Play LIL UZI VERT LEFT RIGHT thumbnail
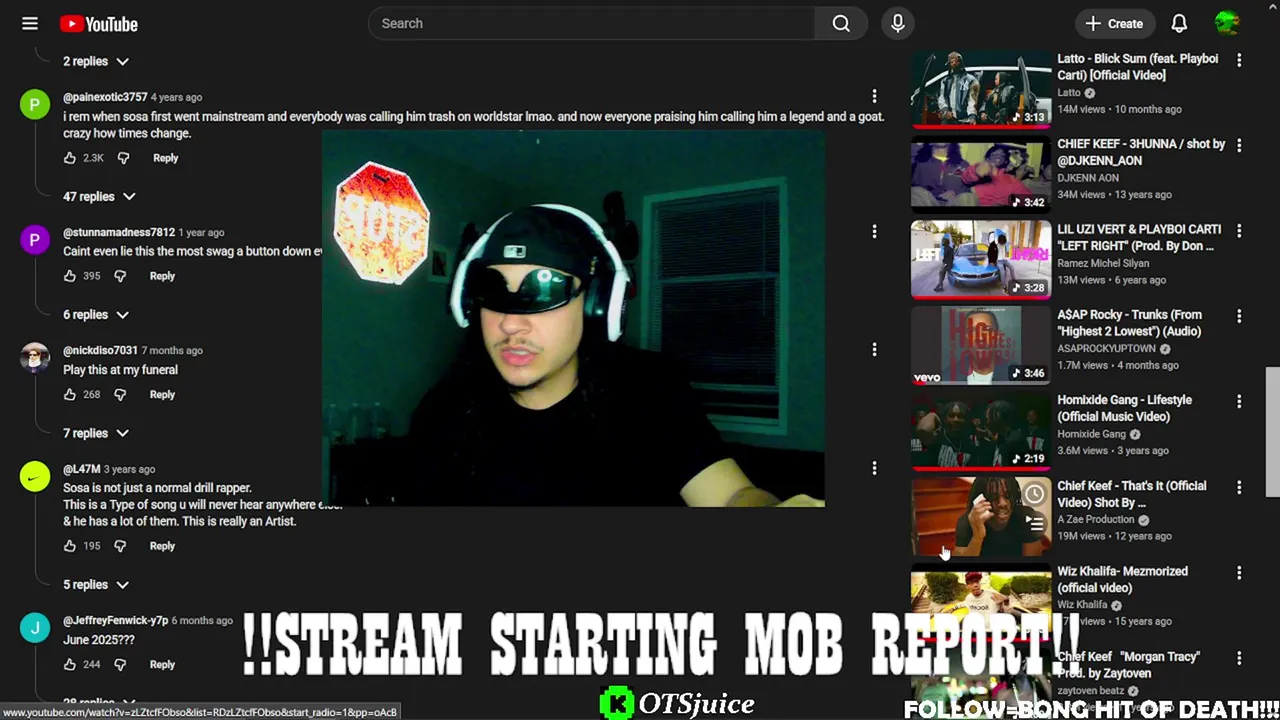1280x720 pixels. tap(980, 260)
